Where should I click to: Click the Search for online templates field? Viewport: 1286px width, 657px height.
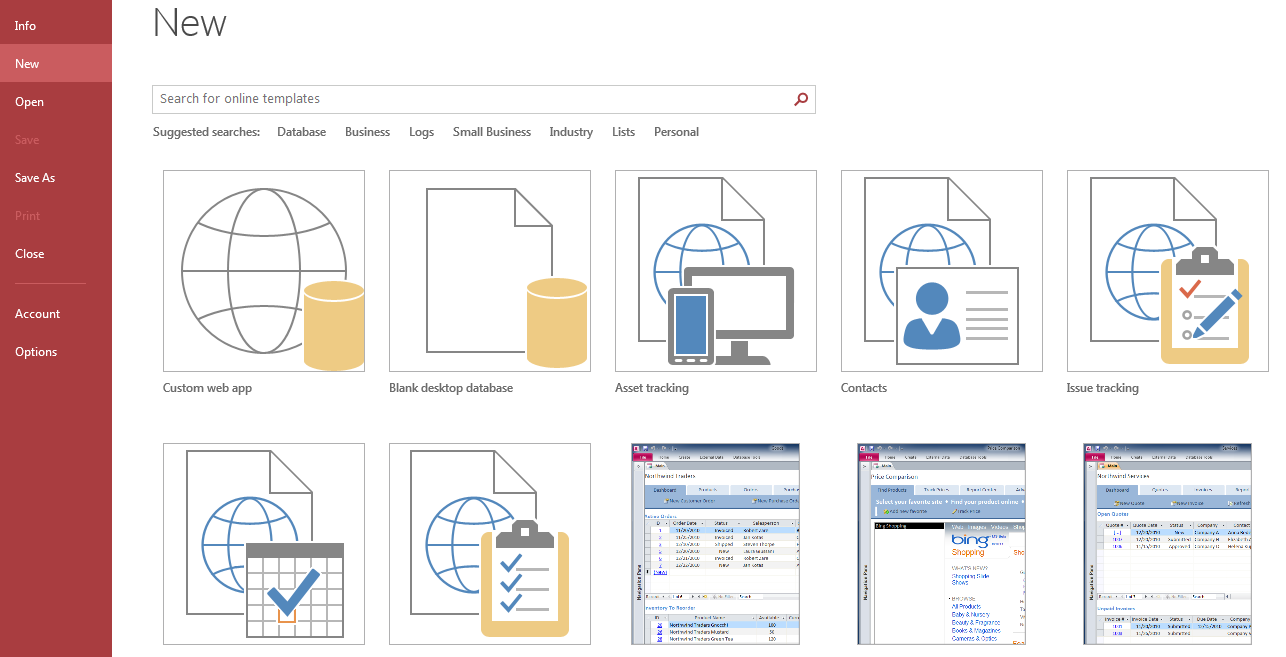tap(470, 99)
